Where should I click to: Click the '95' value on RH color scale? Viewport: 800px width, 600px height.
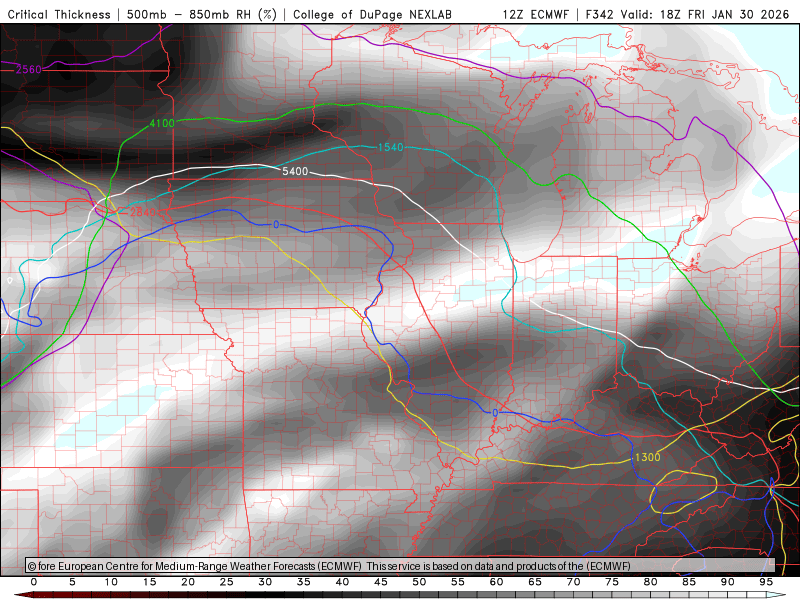click(766, 582)
